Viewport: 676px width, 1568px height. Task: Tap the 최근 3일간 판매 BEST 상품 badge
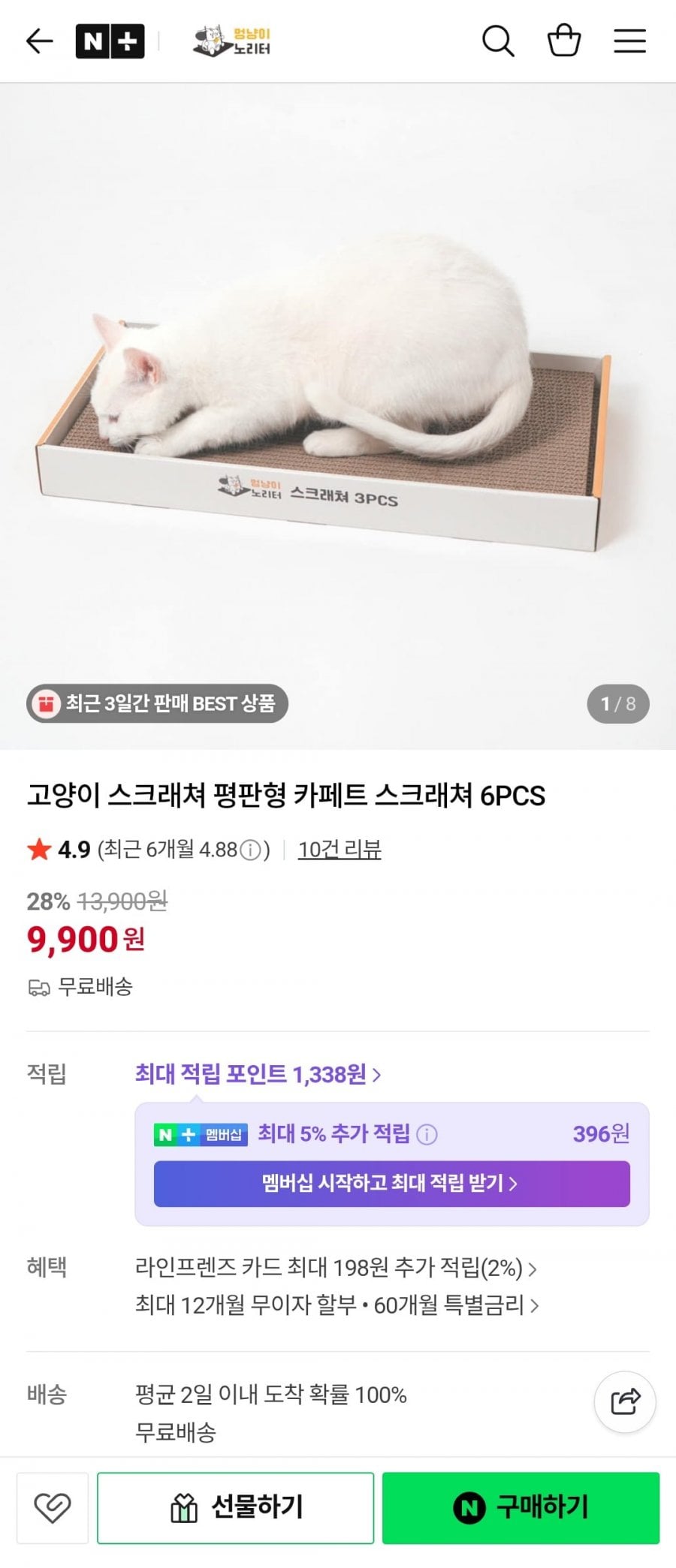158,703
